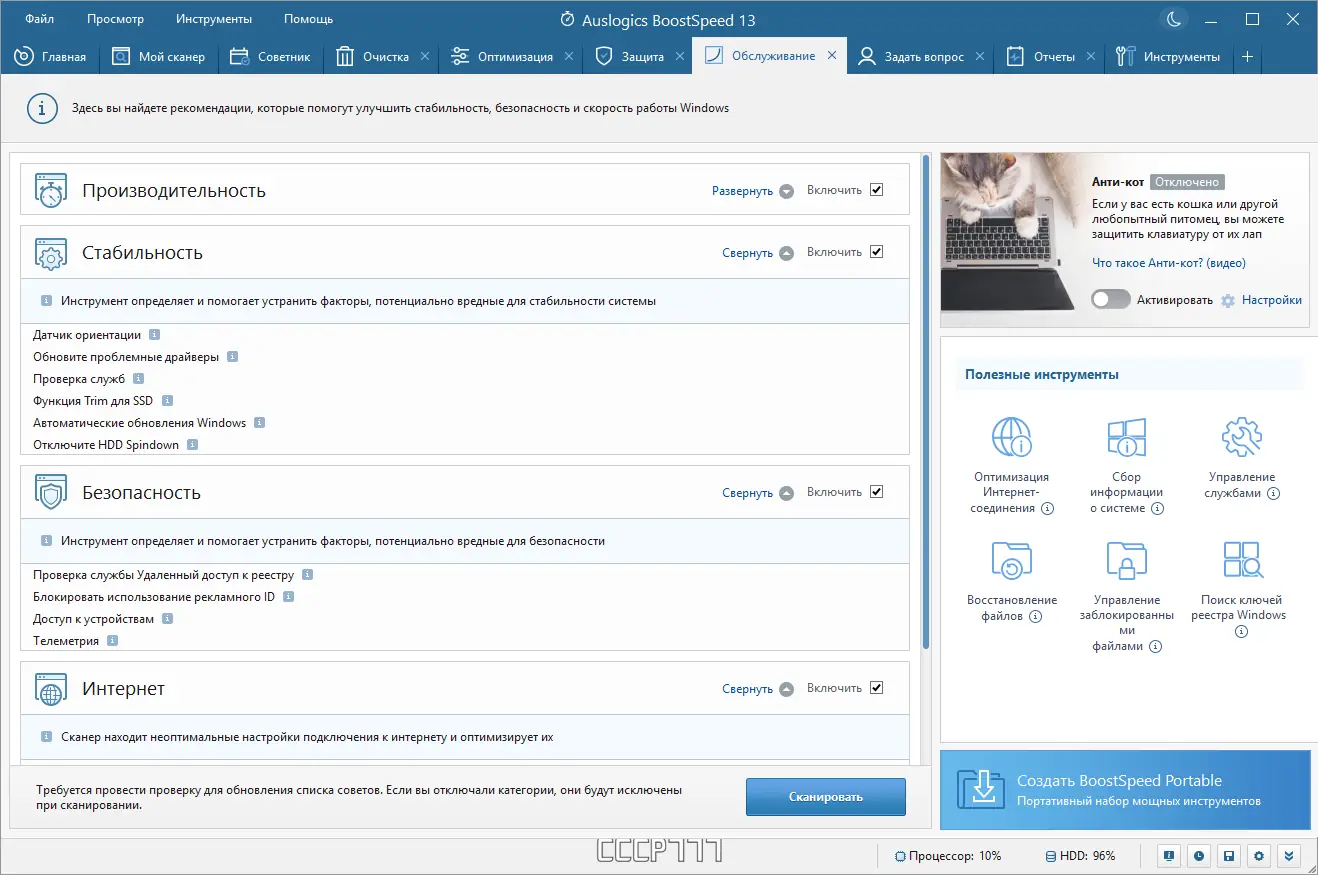Screen dimensions: 1318x875
Task: Click info icon beside Доступ к устройствам
Action: [168, 619]
